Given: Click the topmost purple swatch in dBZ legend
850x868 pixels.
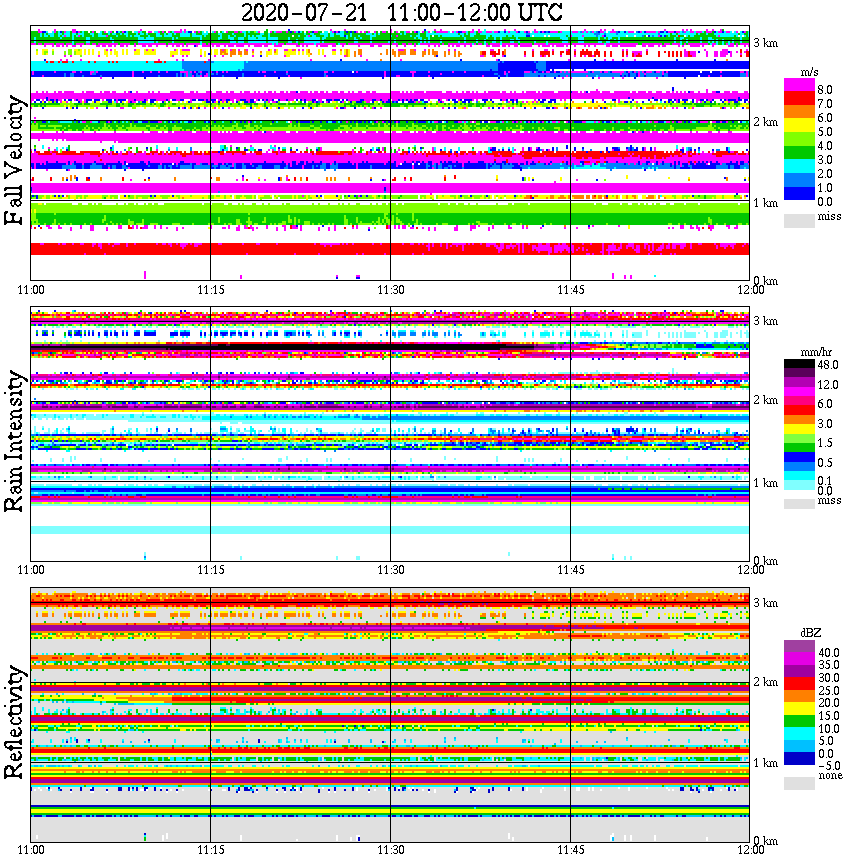Looking at the screenshot, I should tap(800, 646).
